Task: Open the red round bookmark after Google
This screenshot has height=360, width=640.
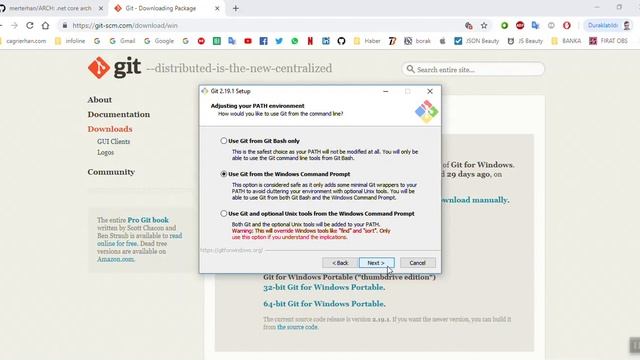Action: pyautogui.click(x=201, y=41)
